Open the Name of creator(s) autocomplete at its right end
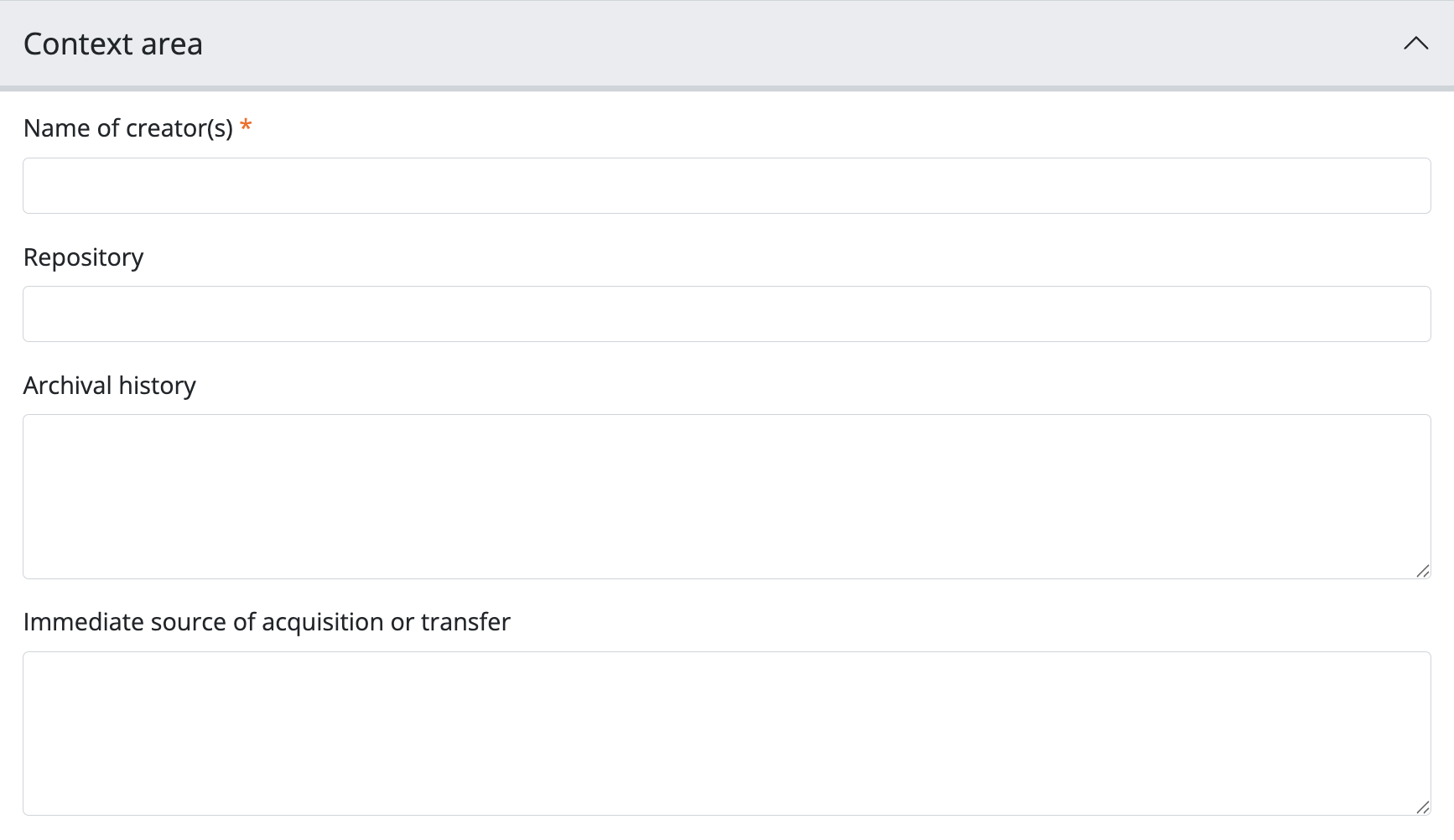The image size is (1454, 840). click(1409, 185)
